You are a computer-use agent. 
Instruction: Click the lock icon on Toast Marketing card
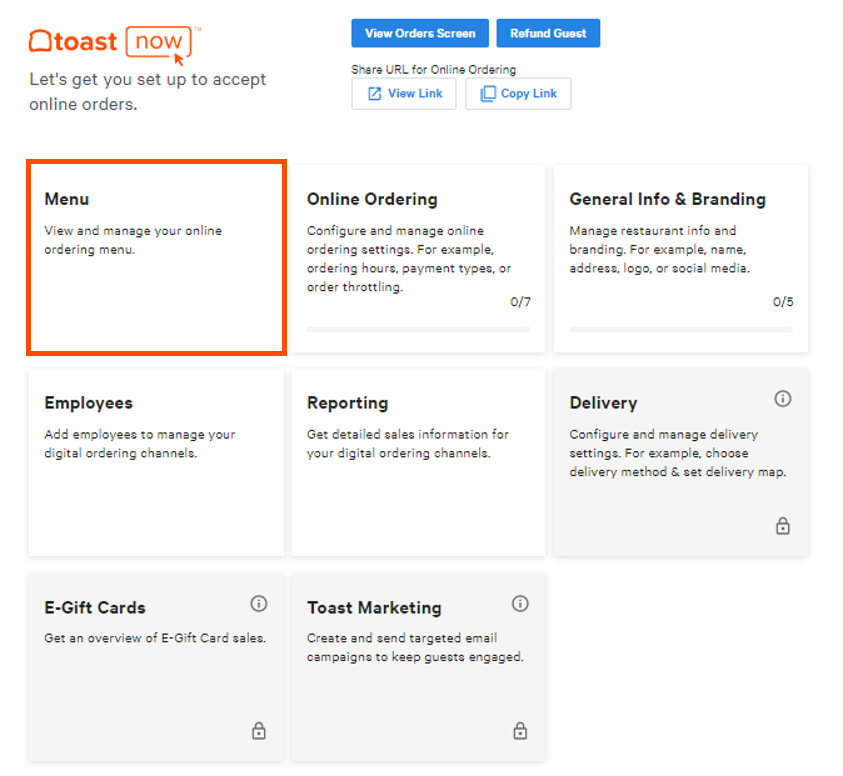(x=520, y=730)
